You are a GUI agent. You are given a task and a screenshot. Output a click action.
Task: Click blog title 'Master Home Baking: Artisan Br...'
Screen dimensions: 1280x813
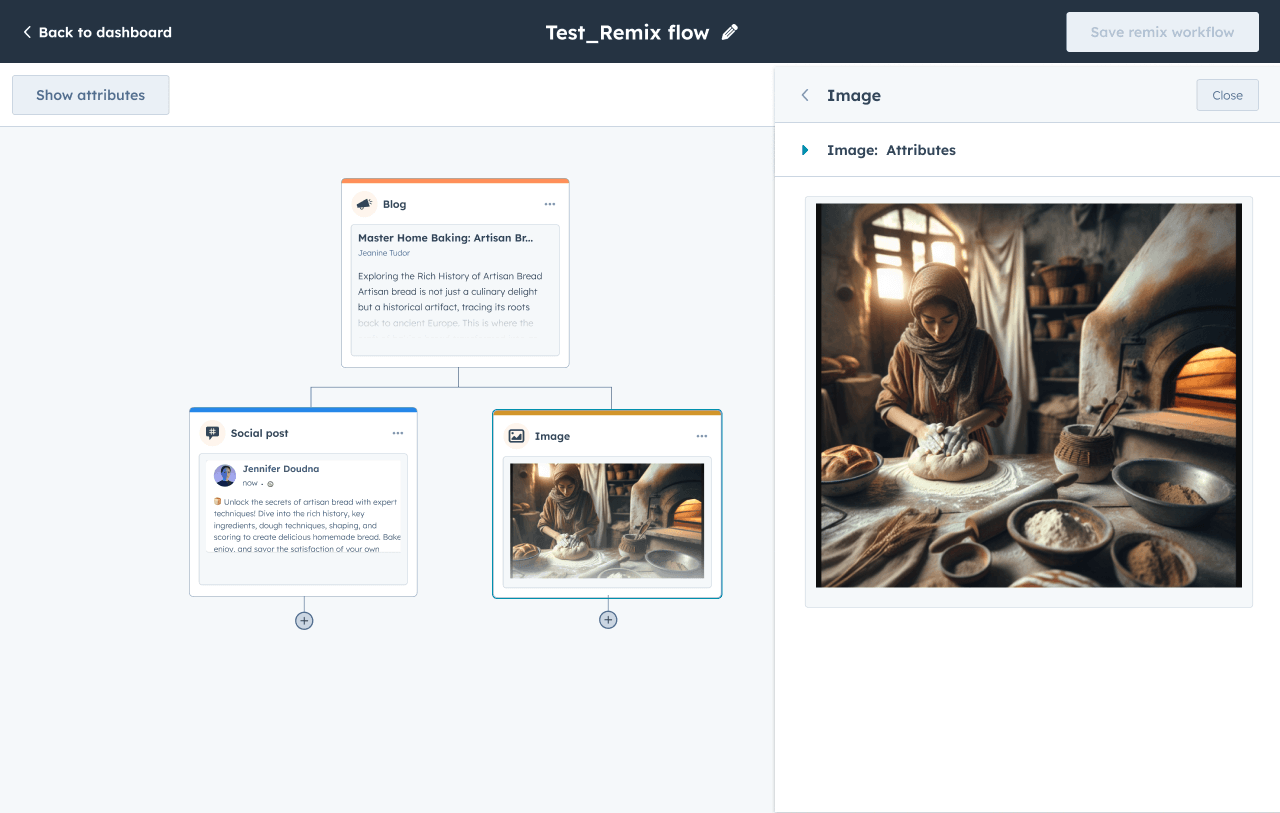446,238
